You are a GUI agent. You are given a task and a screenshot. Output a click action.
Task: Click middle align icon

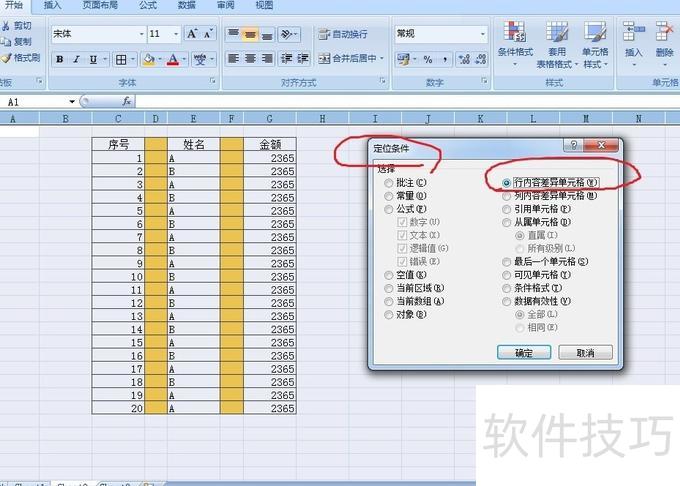[250, 34]
